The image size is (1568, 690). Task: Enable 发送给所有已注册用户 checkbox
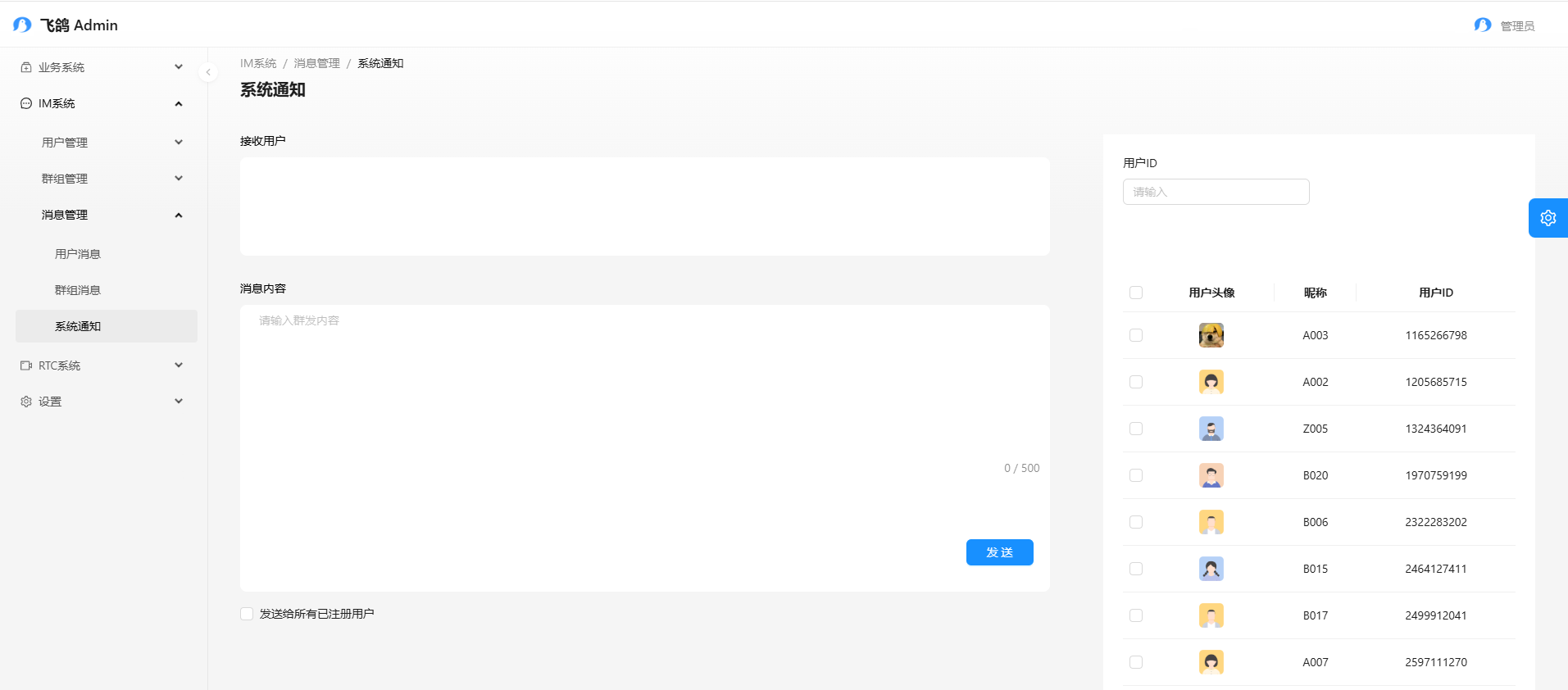click(247, 614)
